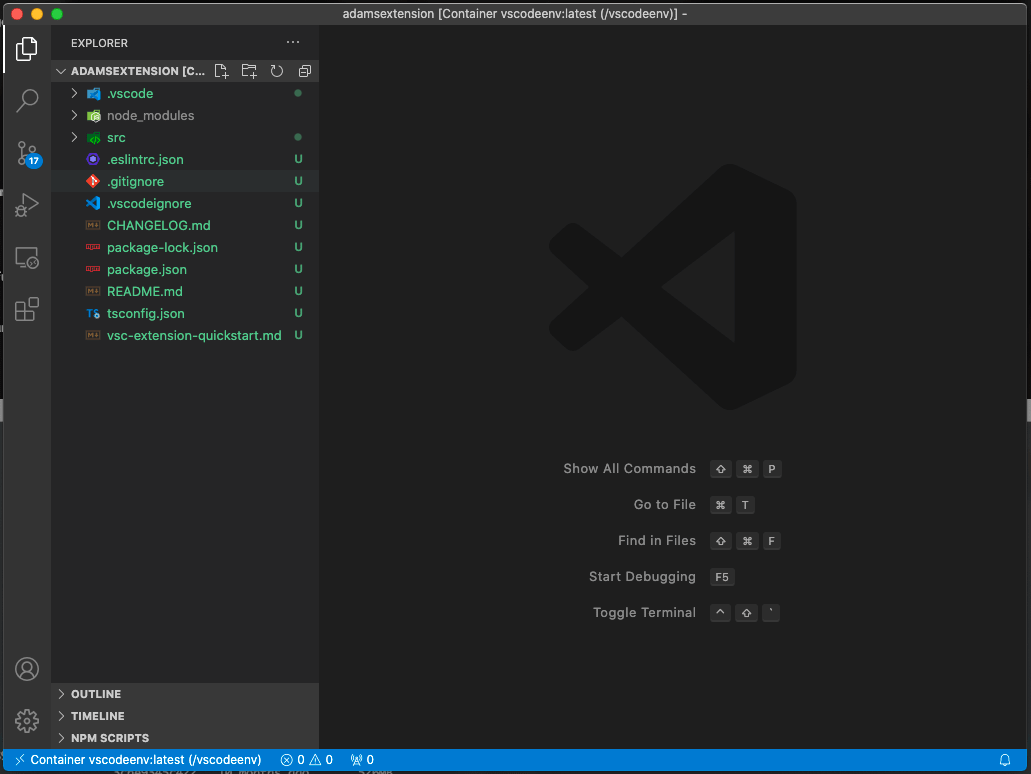The height and width of the screenshot is (774, 1031).
Task: Collapse all folders in Explorer
Action: (x=304, y=71)
